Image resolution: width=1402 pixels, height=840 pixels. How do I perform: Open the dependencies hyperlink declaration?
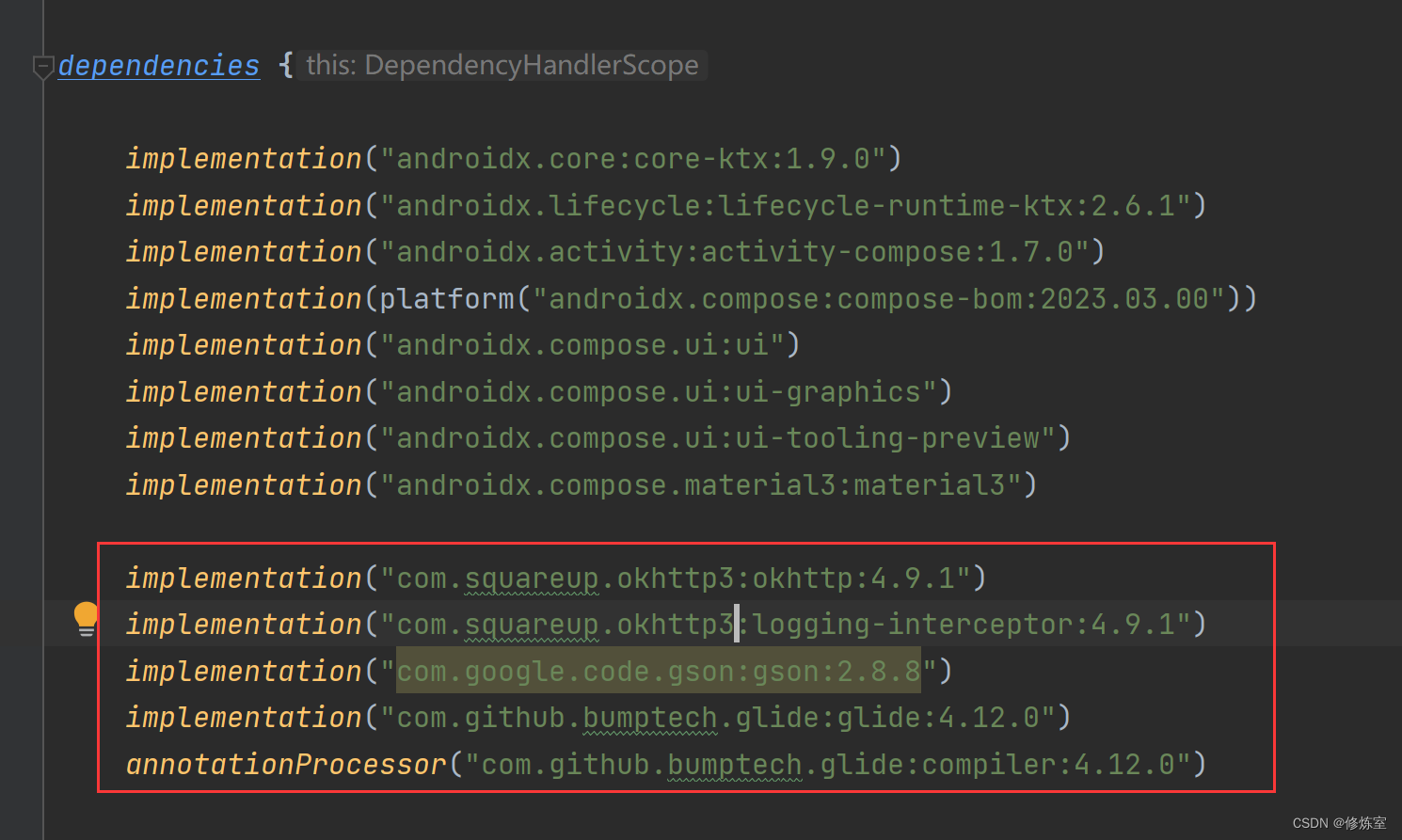(x=158, y=65)
